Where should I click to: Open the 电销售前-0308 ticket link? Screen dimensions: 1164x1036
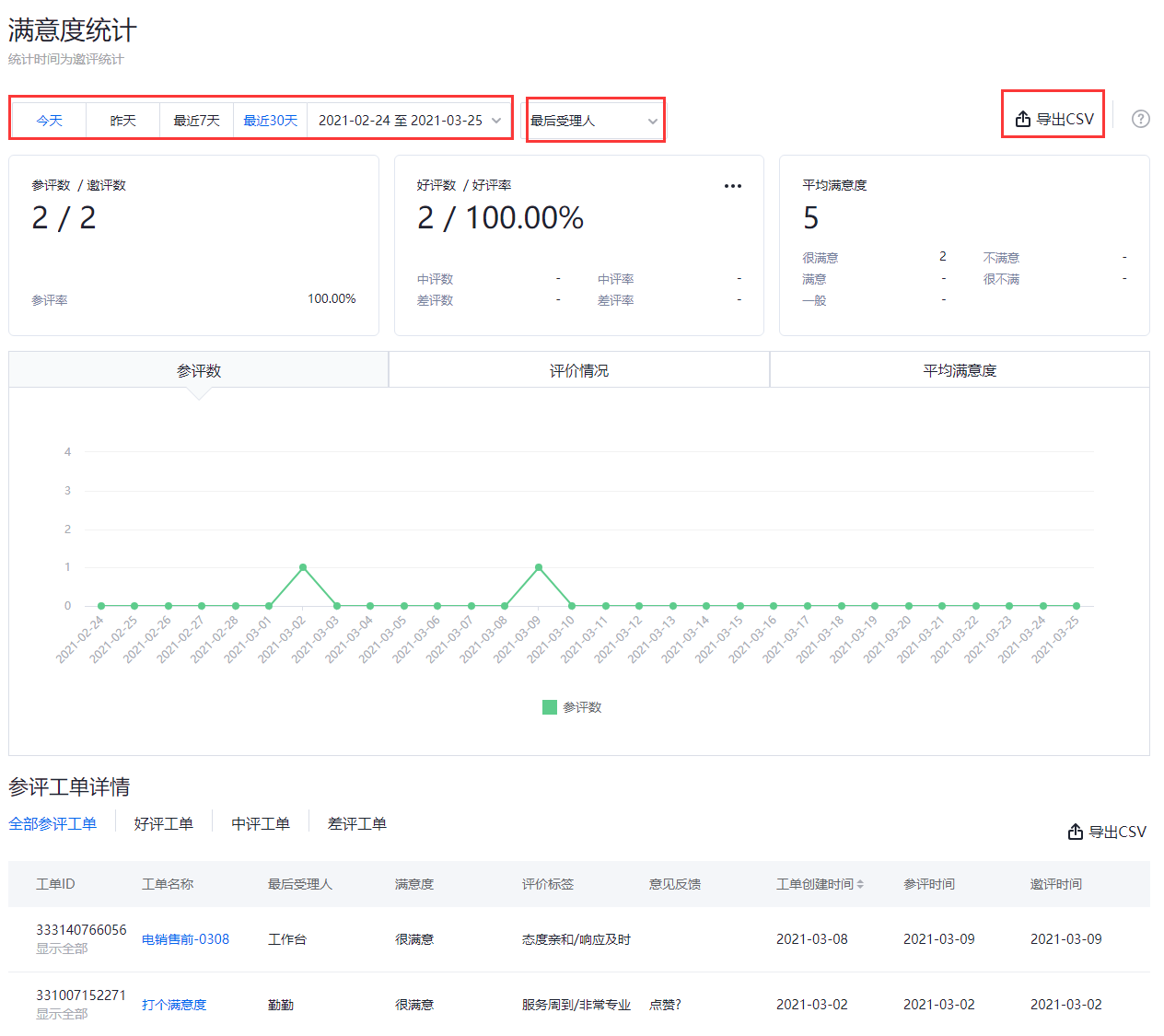point(185,939)
